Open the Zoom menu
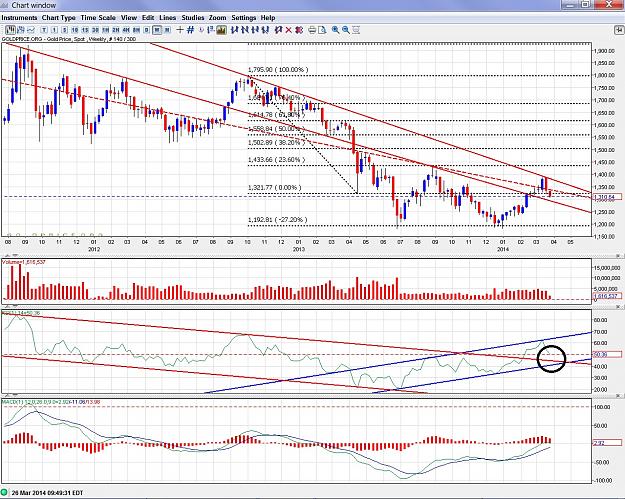The width and height of the screenshot is (625, 499). click(x=217, y=18)
